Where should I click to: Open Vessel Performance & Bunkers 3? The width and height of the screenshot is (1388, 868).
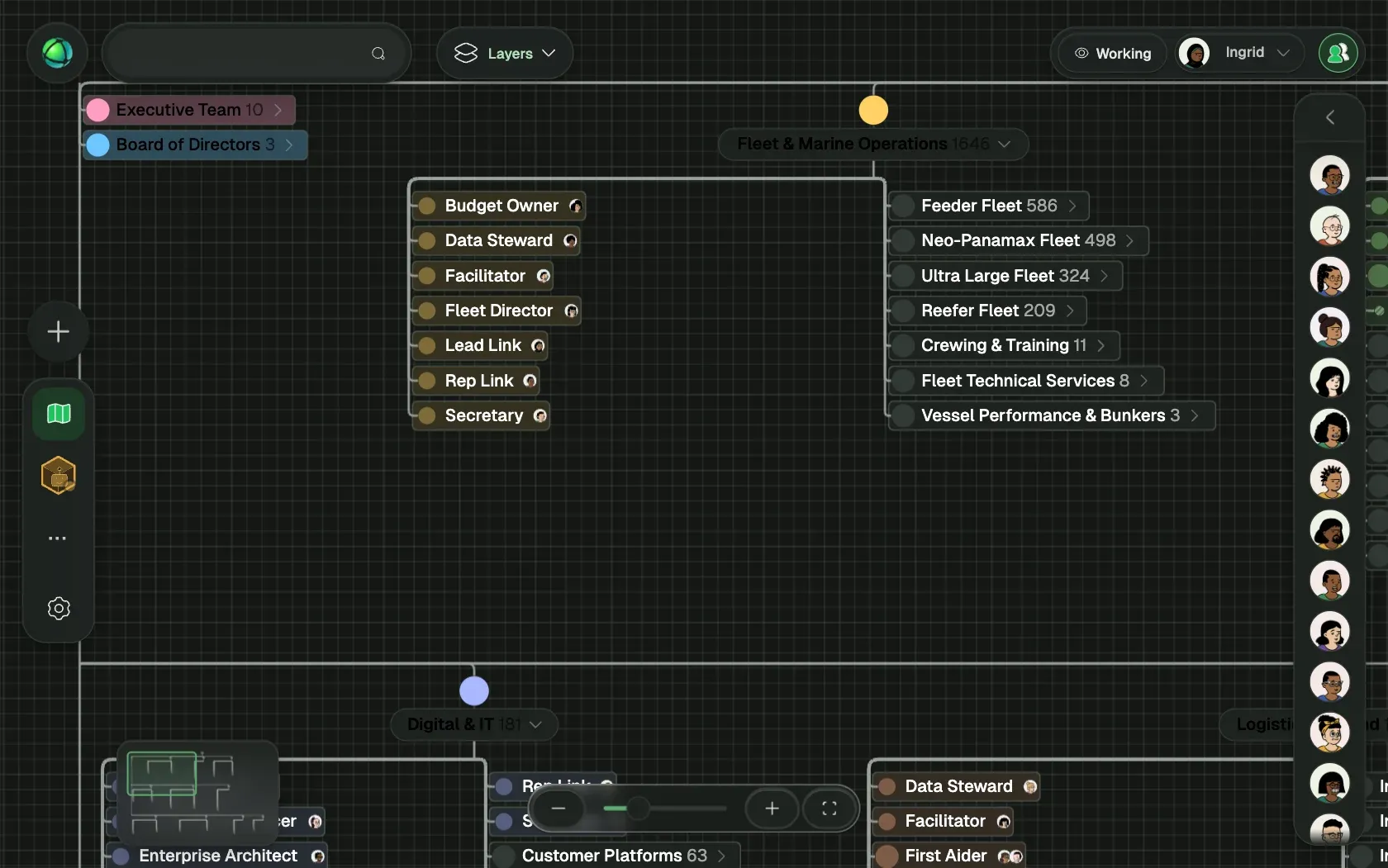click(1052, 415)
